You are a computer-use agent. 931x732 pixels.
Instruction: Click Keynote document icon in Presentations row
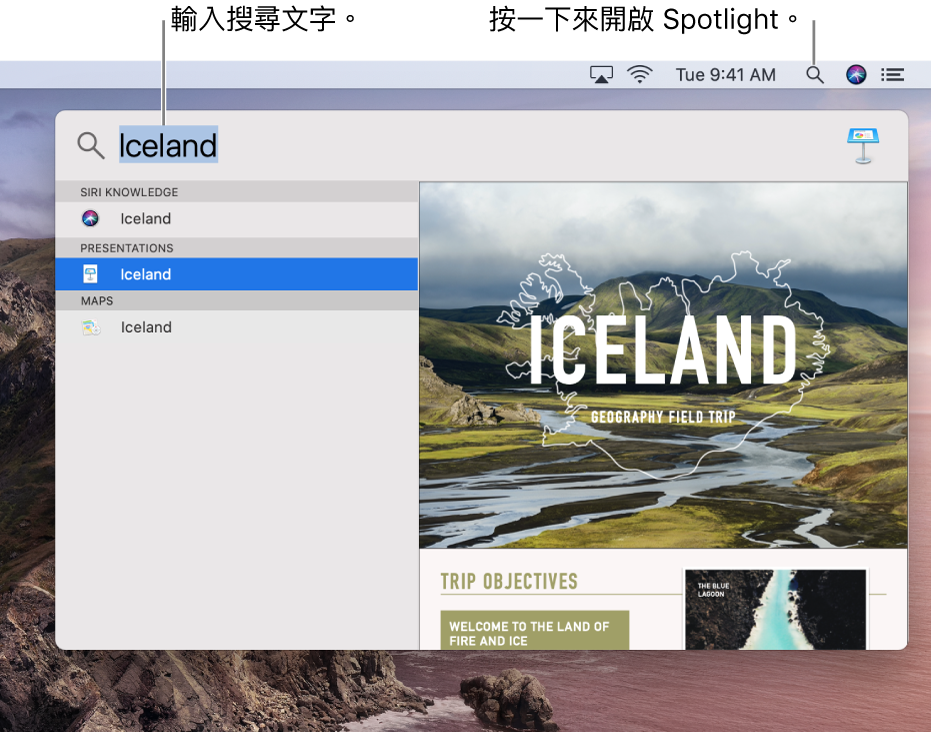(90, 274)
